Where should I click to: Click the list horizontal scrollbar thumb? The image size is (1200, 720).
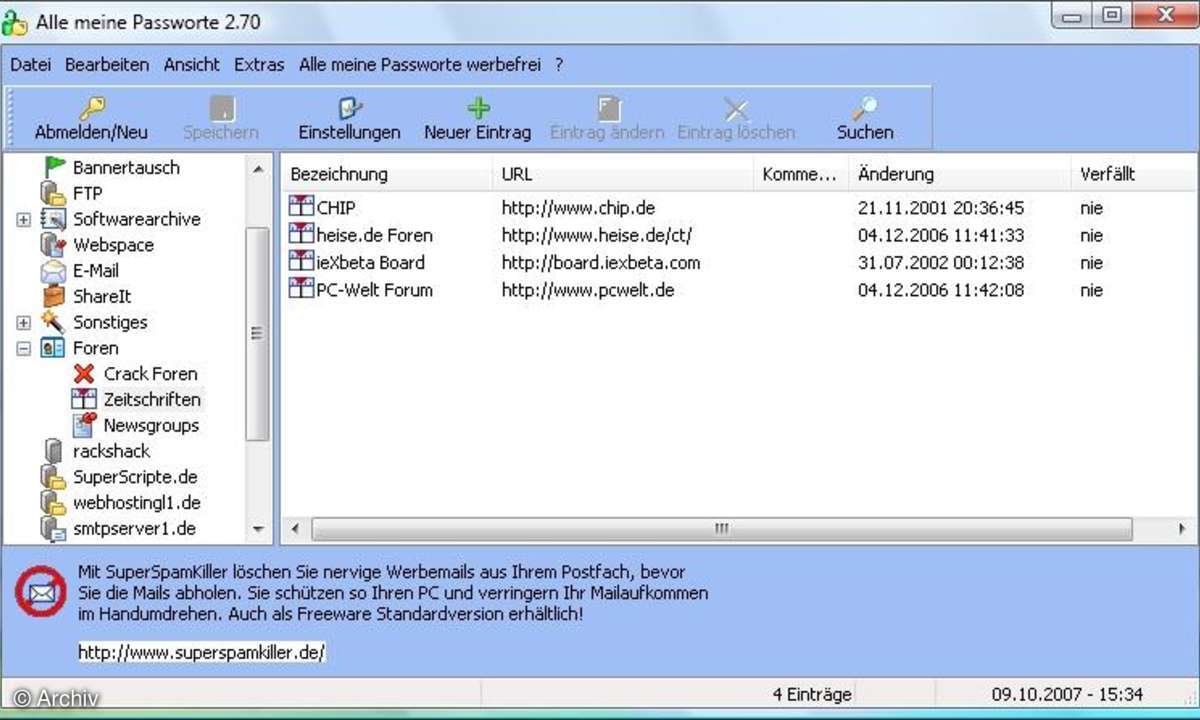[722, 529]
